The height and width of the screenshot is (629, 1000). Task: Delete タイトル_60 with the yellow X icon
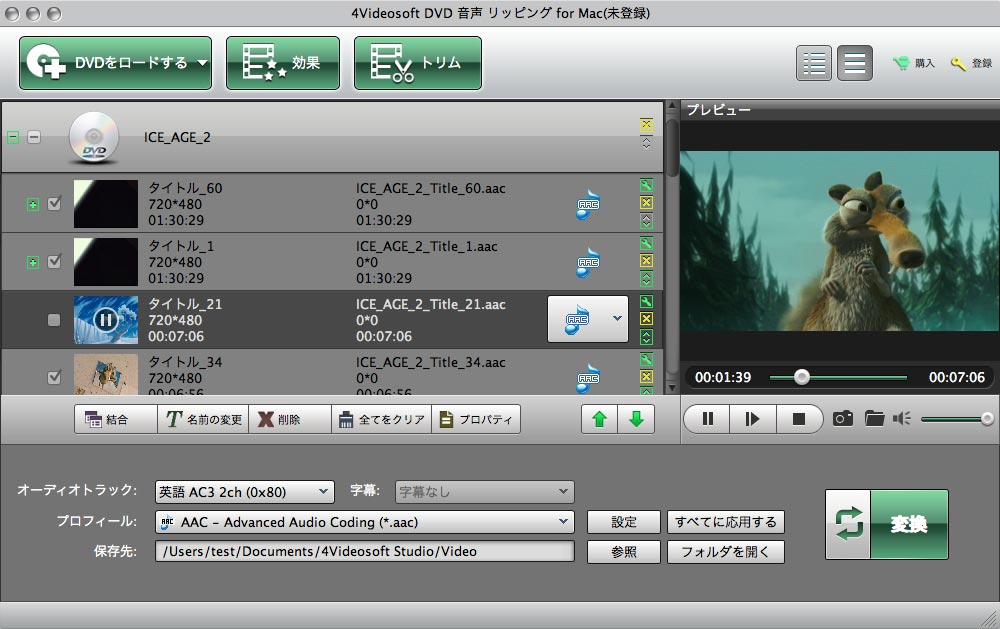point(646,203)
